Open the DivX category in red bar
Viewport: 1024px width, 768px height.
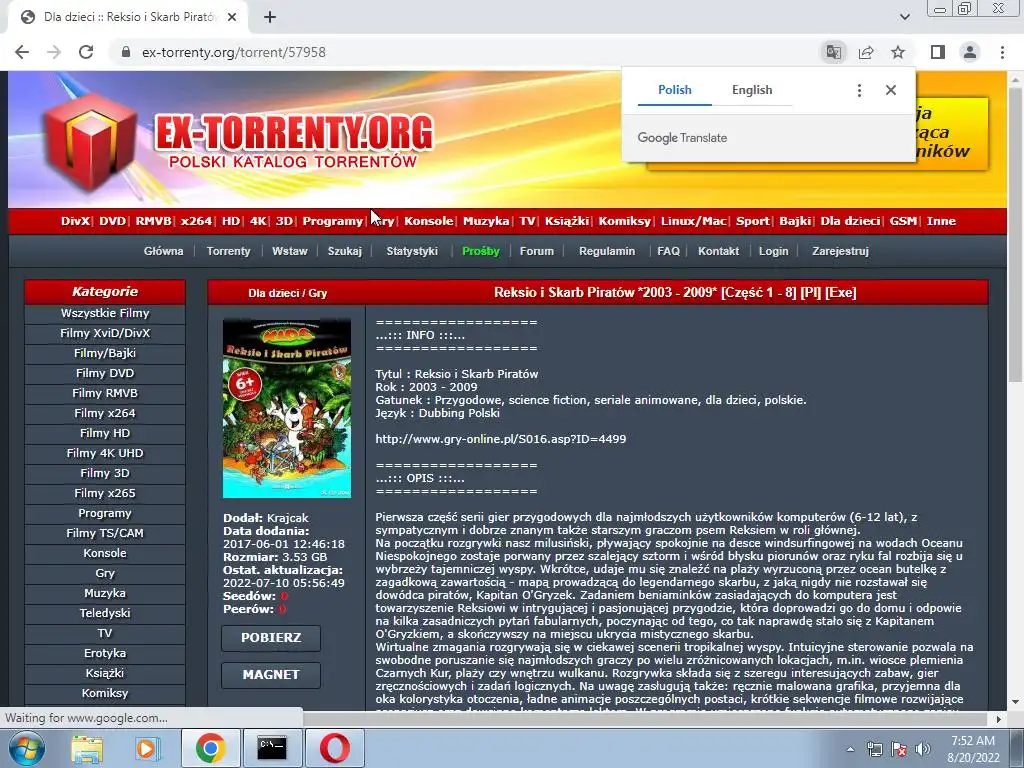[x=75, y=221]
